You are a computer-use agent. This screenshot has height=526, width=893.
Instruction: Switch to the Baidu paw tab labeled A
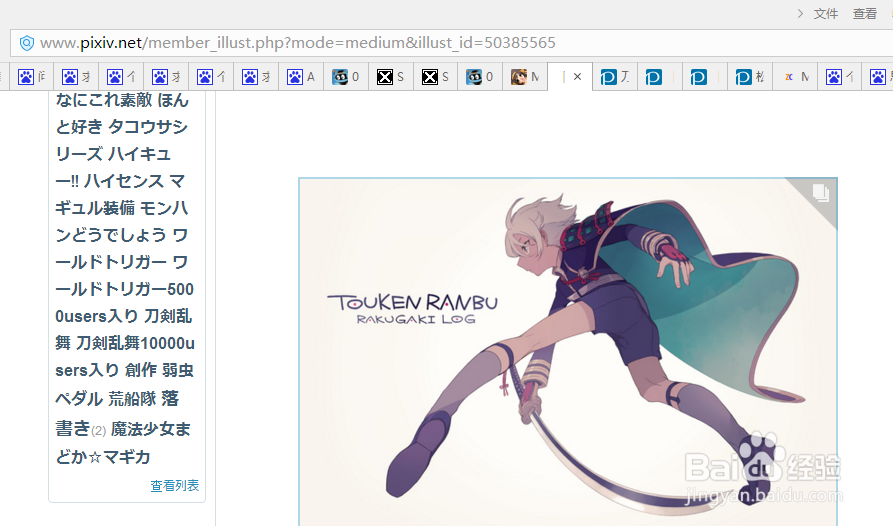(x=301, y=77)
